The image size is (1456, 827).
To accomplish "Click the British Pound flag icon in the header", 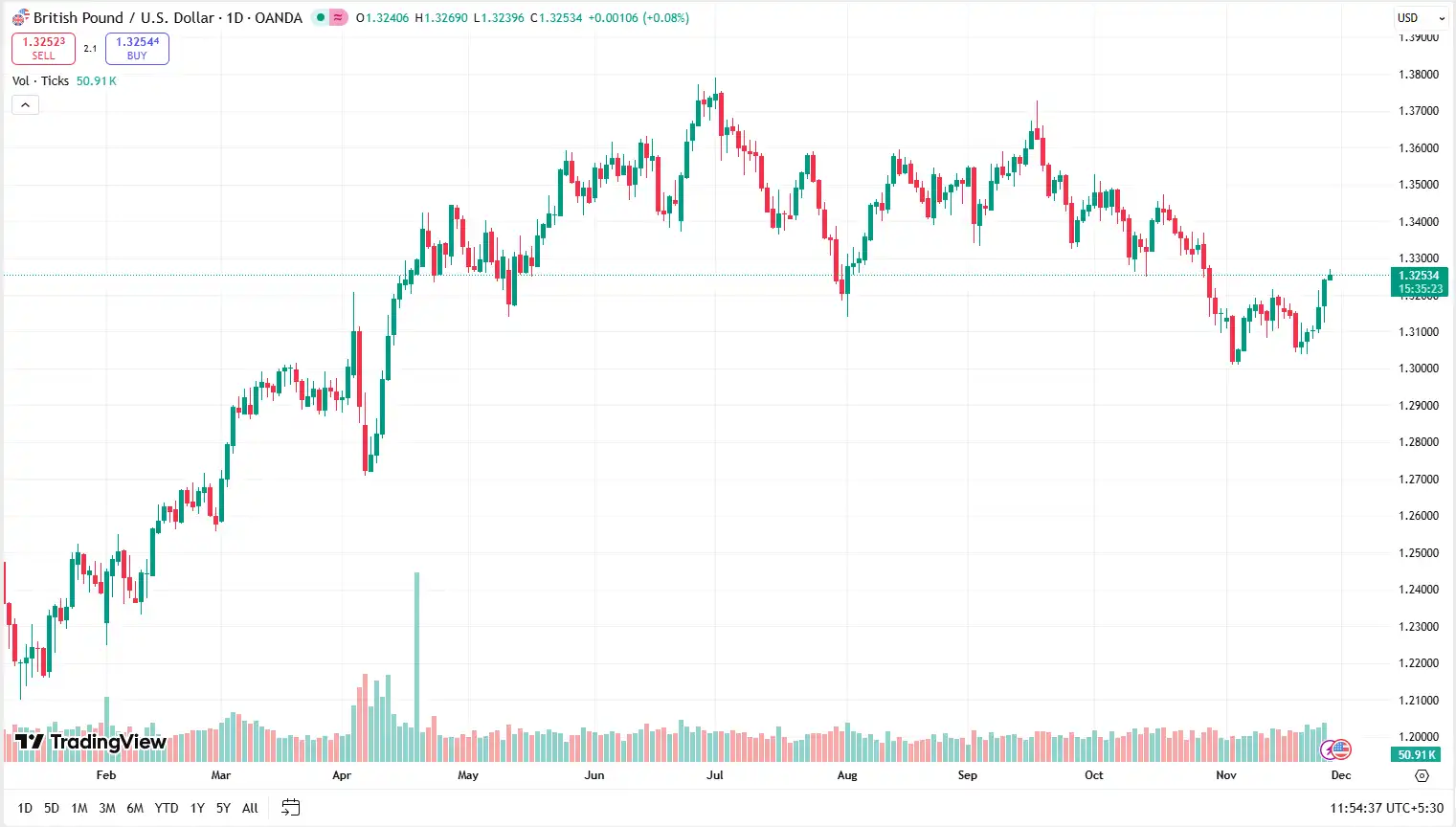I will click(21, 17).
